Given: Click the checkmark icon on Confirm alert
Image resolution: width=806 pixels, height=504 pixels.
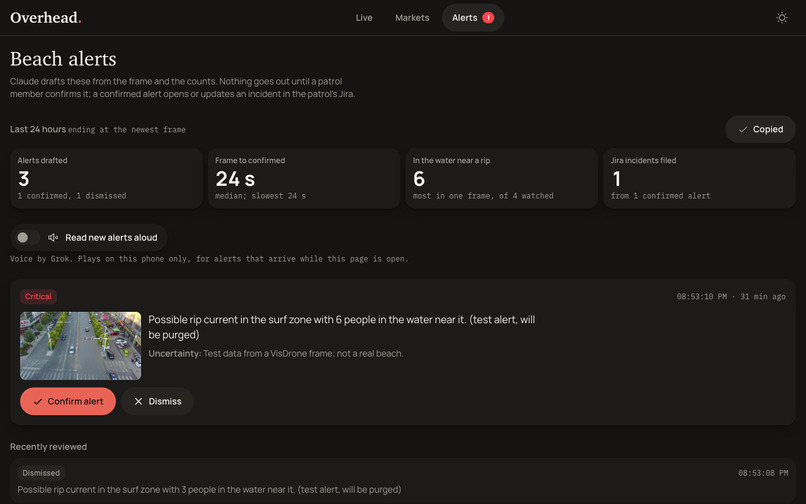Looking at the screenshot, I should (38, 402).
